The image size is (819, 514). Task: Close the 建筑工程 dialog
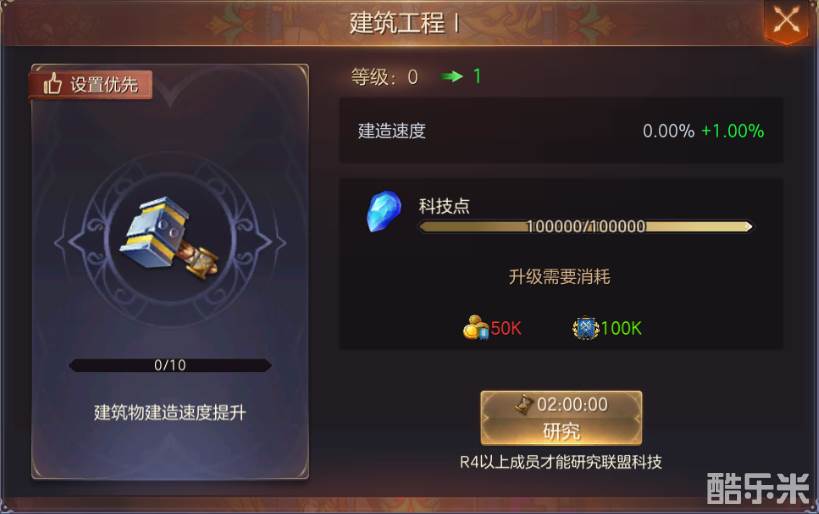(x=786, y=21)
